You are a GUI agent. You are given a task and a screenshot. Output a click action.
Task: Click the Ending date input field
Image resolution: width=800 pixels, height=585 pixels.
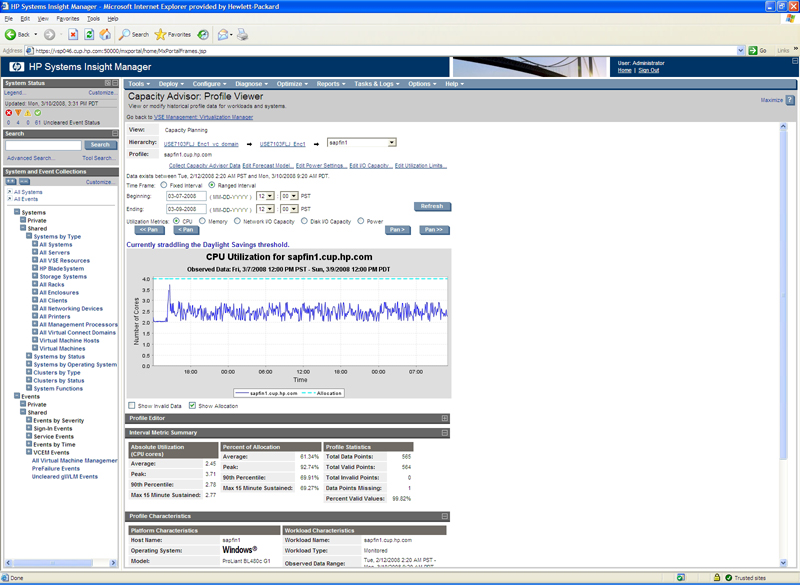point(186,209)
